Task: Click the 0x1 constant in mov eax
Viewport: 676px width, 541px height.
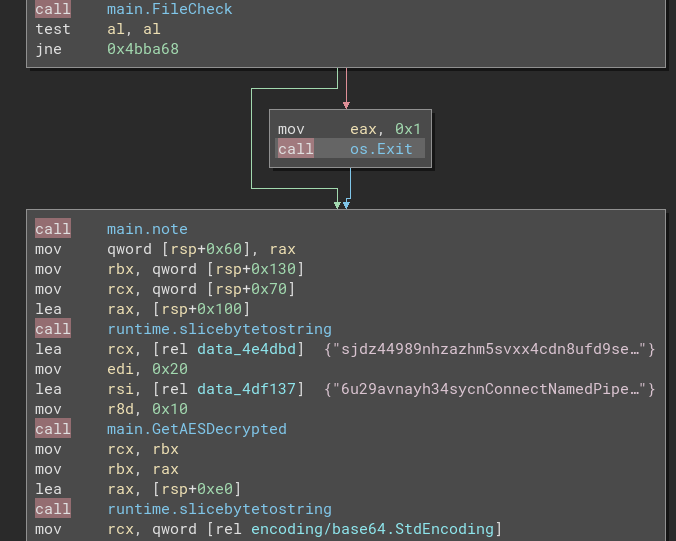Action: pos(408,129)
